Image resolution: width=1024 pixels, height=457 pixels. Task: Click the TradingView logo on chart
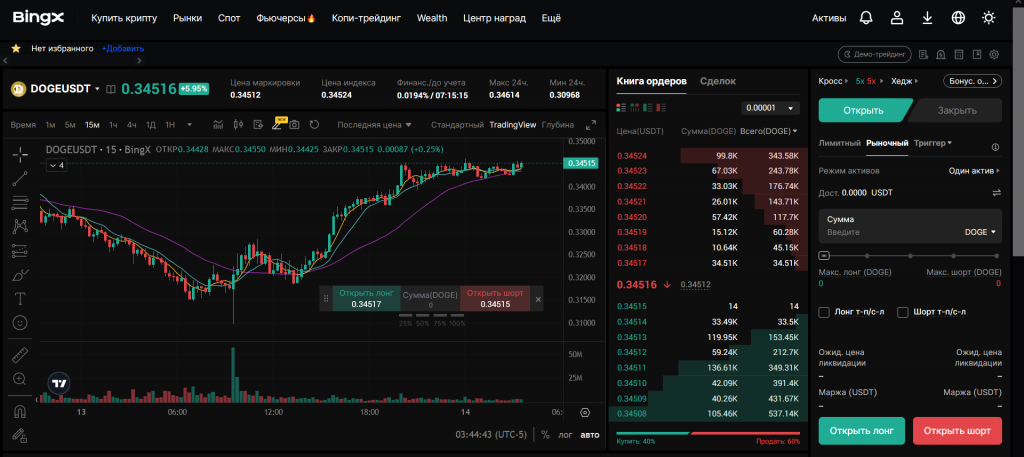coord(59,383)
